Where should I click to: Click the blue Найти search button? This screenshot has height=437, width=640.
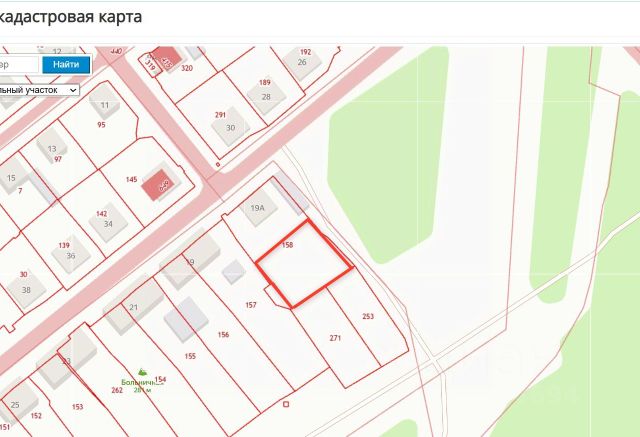66,64
